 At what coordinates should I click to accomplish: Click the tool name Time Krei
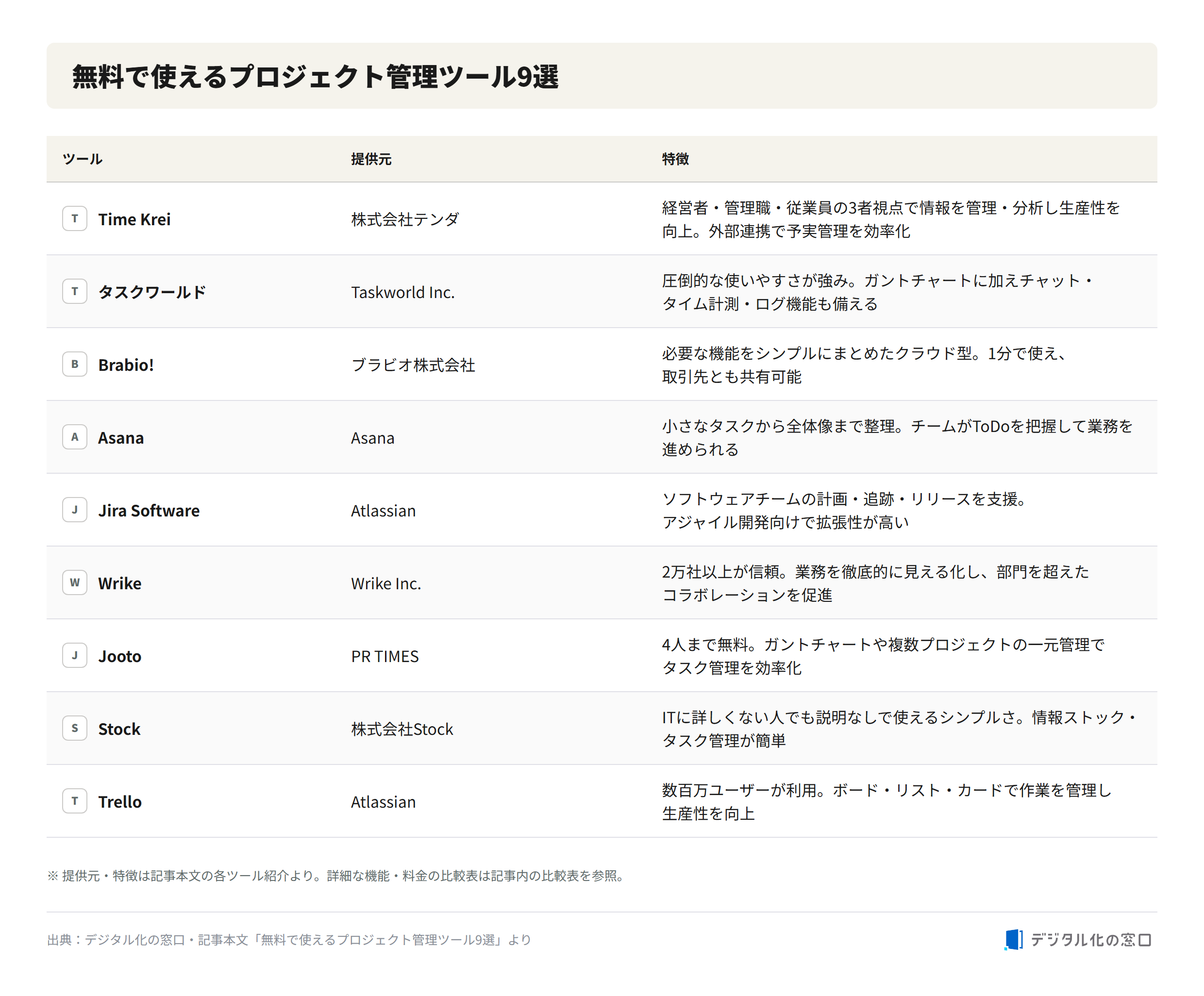tap(134, 219)
